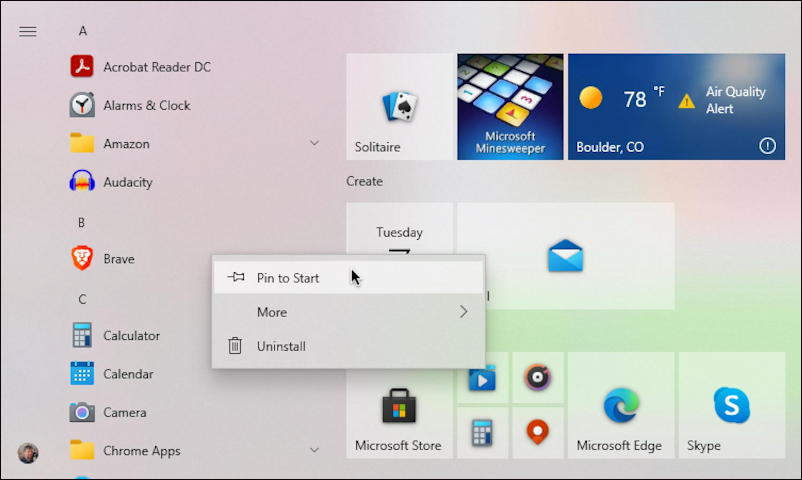This screenshot has height=480, width=802.
Task: Click the Calendar app label
Action: click(x=128, y=374)
